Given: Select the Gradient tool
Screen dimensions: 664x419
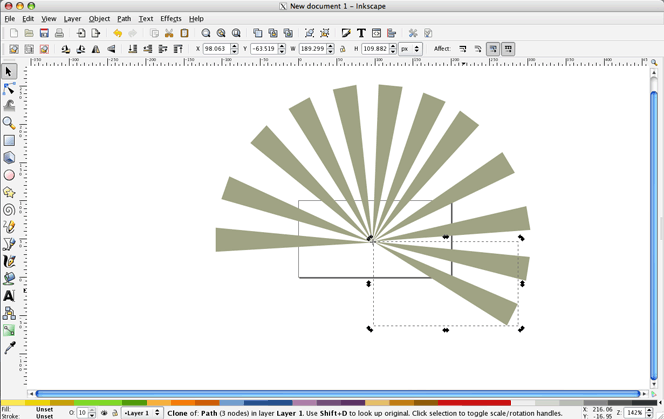Looking at the screenshot, I should (9, 330).
